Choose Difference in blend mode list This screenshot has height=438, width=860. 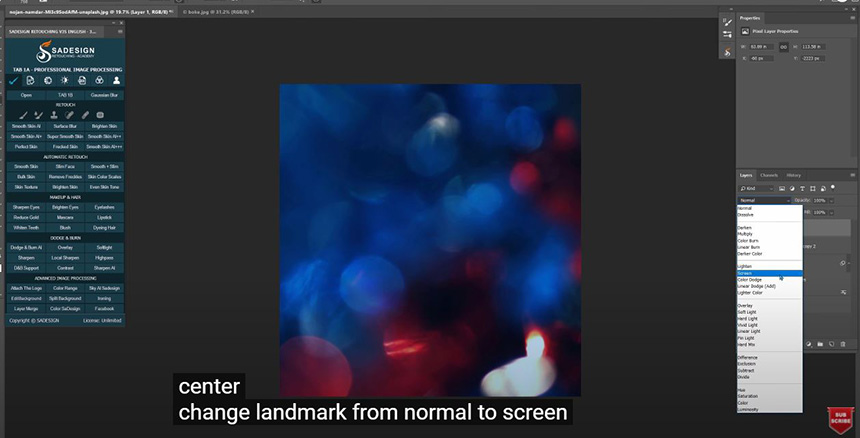point(770,357)
